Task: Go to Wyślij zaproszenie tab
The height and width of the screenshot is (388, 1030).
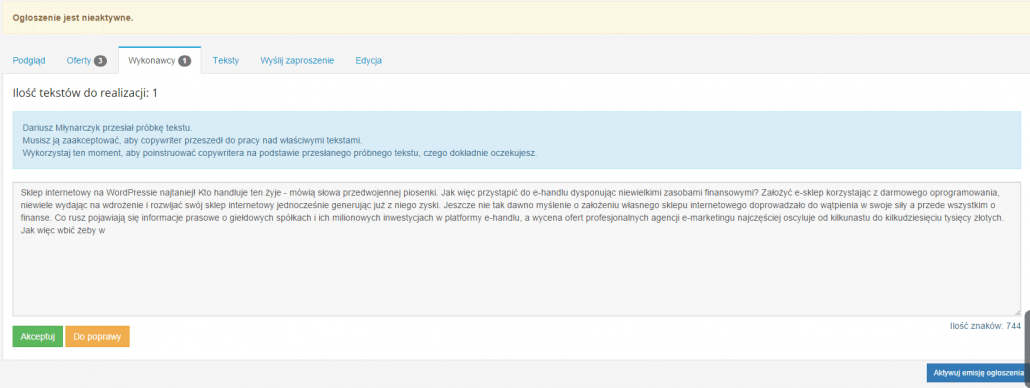Action: [297, 60]
